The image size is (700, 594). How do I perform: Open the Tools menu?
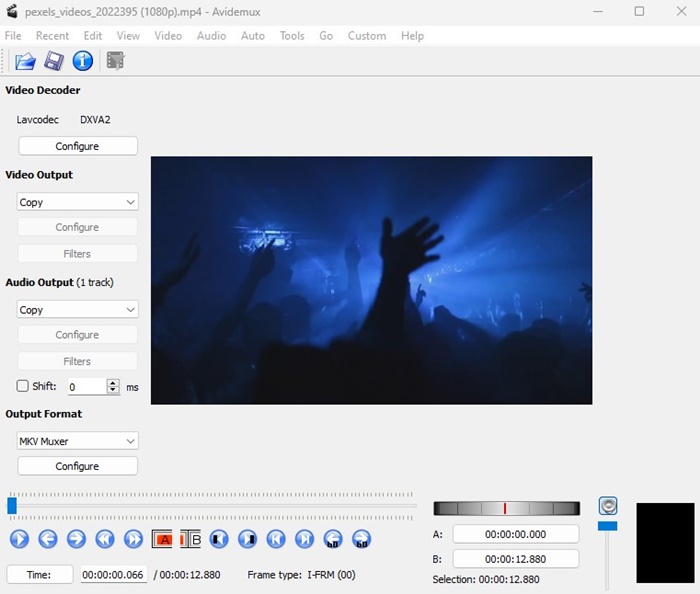[292, 36]
